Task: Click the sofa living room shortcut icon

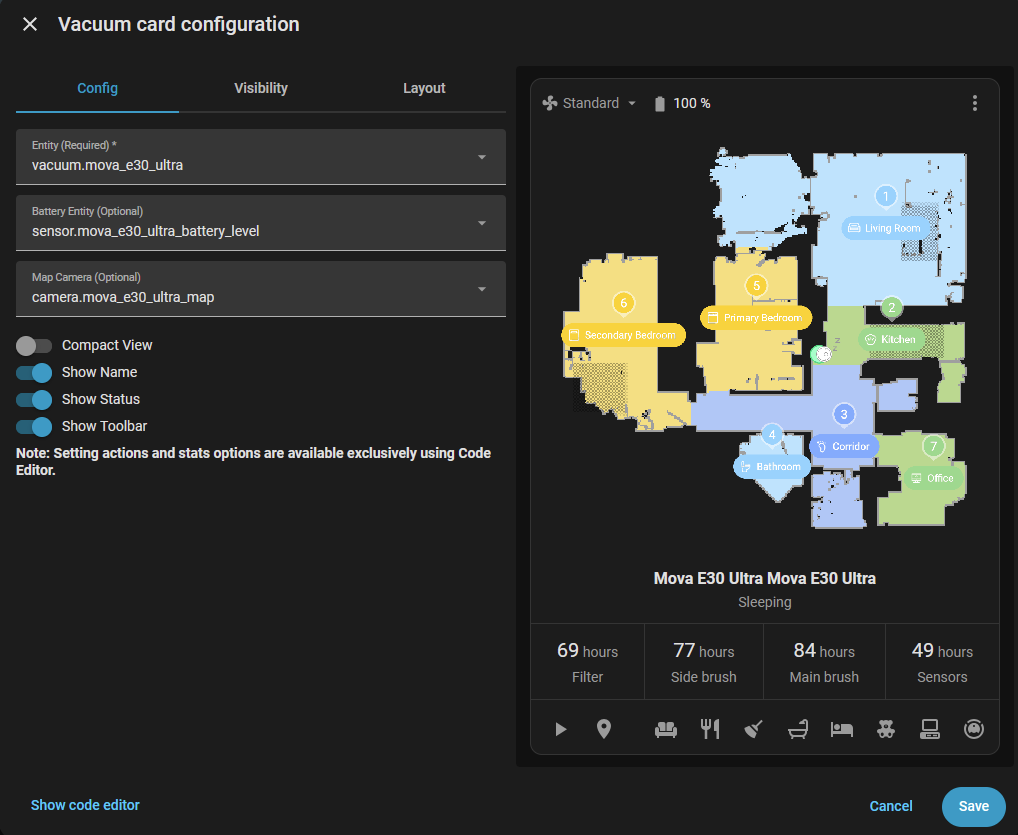Action: 666,729
